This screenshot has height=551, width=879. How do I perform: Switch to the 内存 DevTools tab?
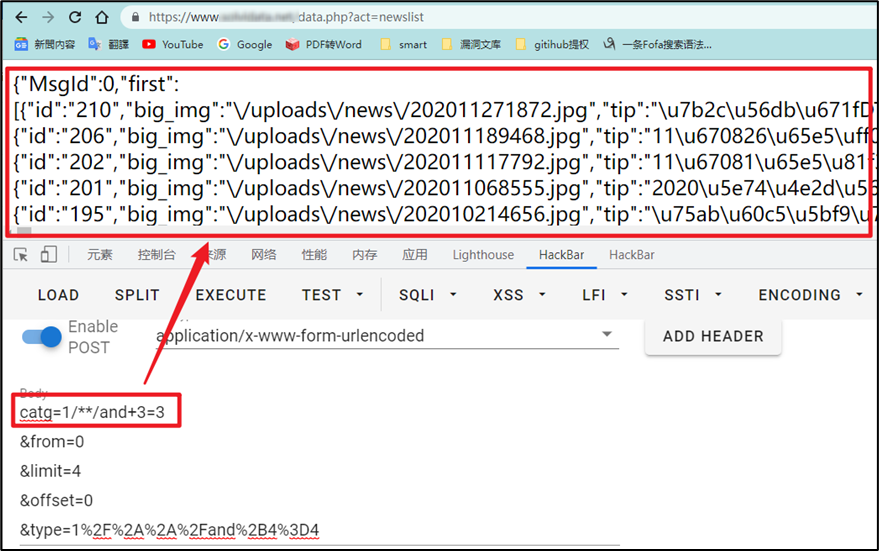364,255
